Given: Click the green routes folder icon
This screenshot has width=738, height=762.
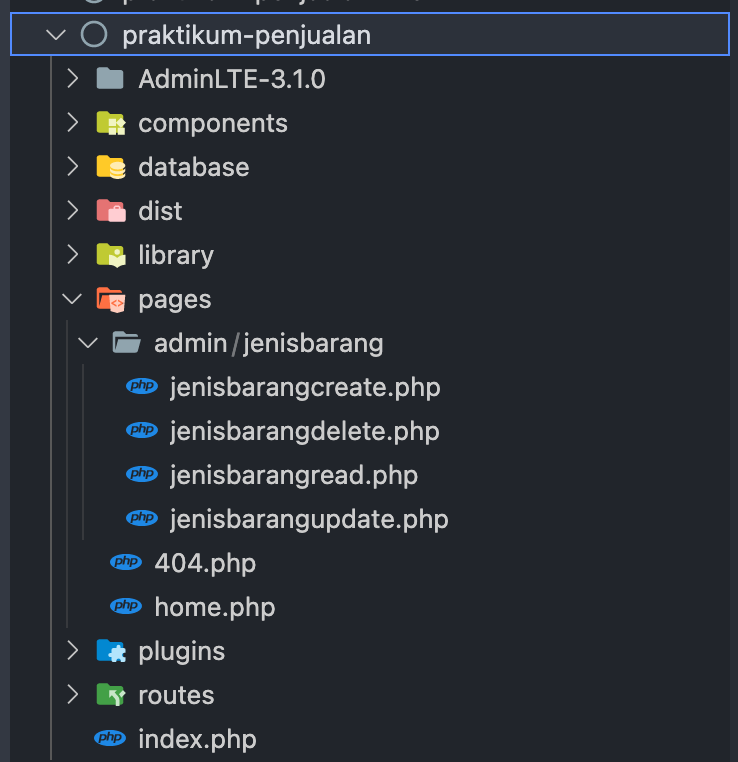Looking at the screenshot, I should [111, 694].
